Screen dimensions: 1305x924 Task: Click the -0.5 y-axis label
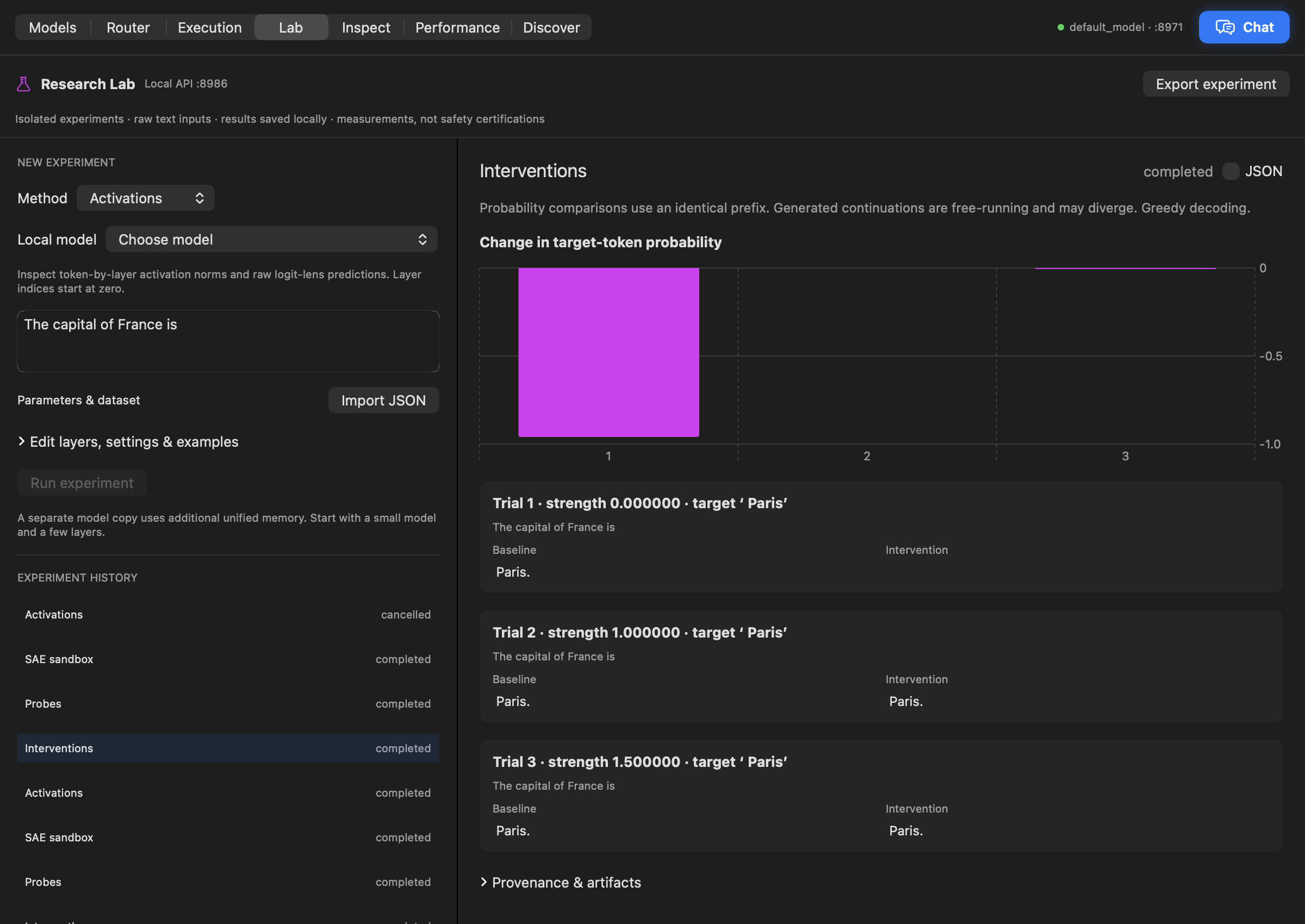[x=1270, y=356]
